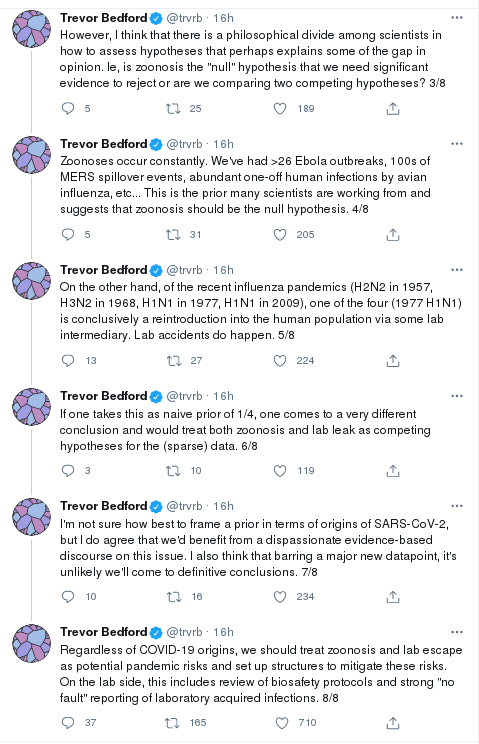Share the 6/8 naive prior tweet

[x=393, y=471]
